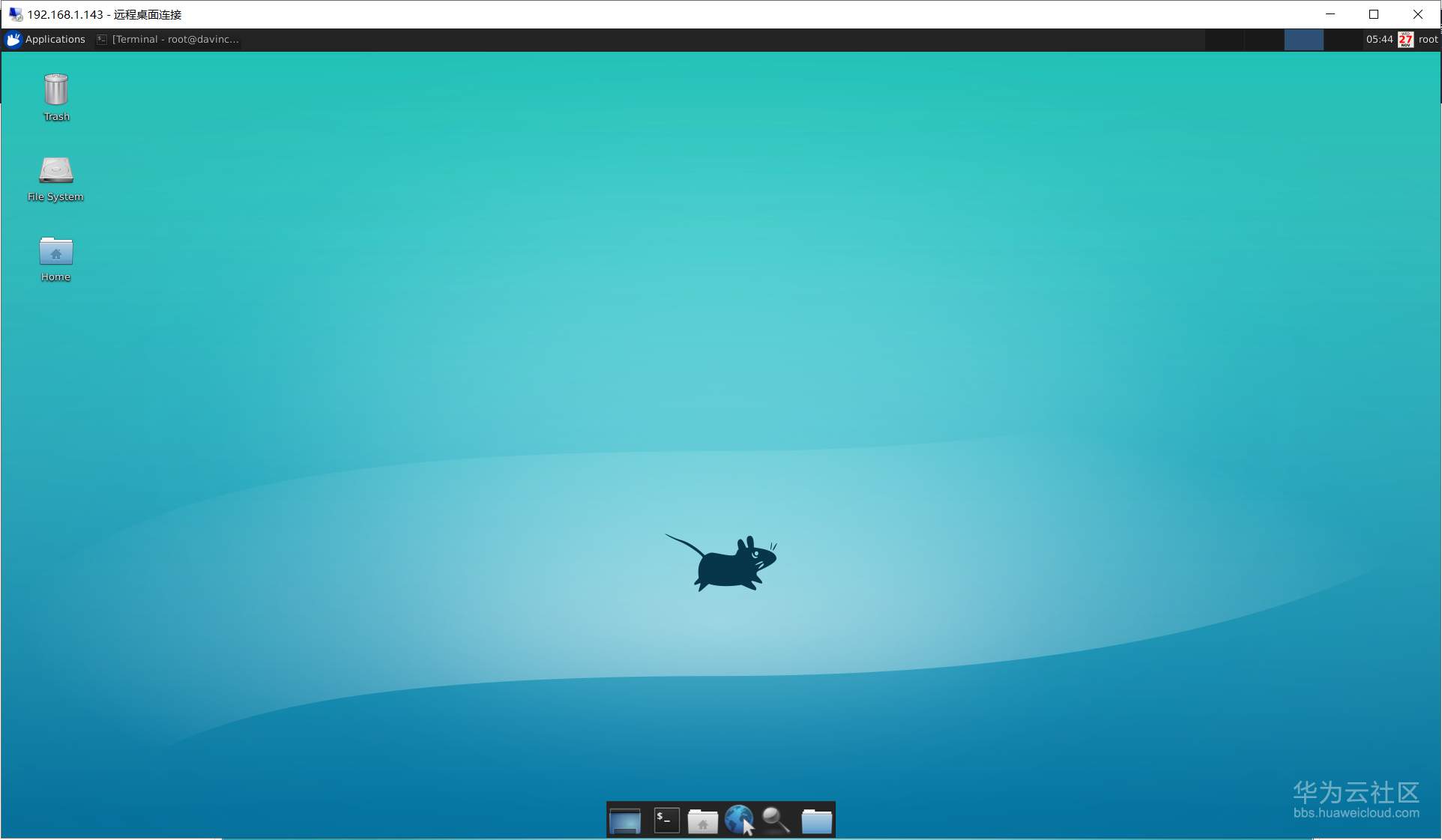
Task: Switch to the fourth workspace in the switcher
Action: (x=1342, y=40)
